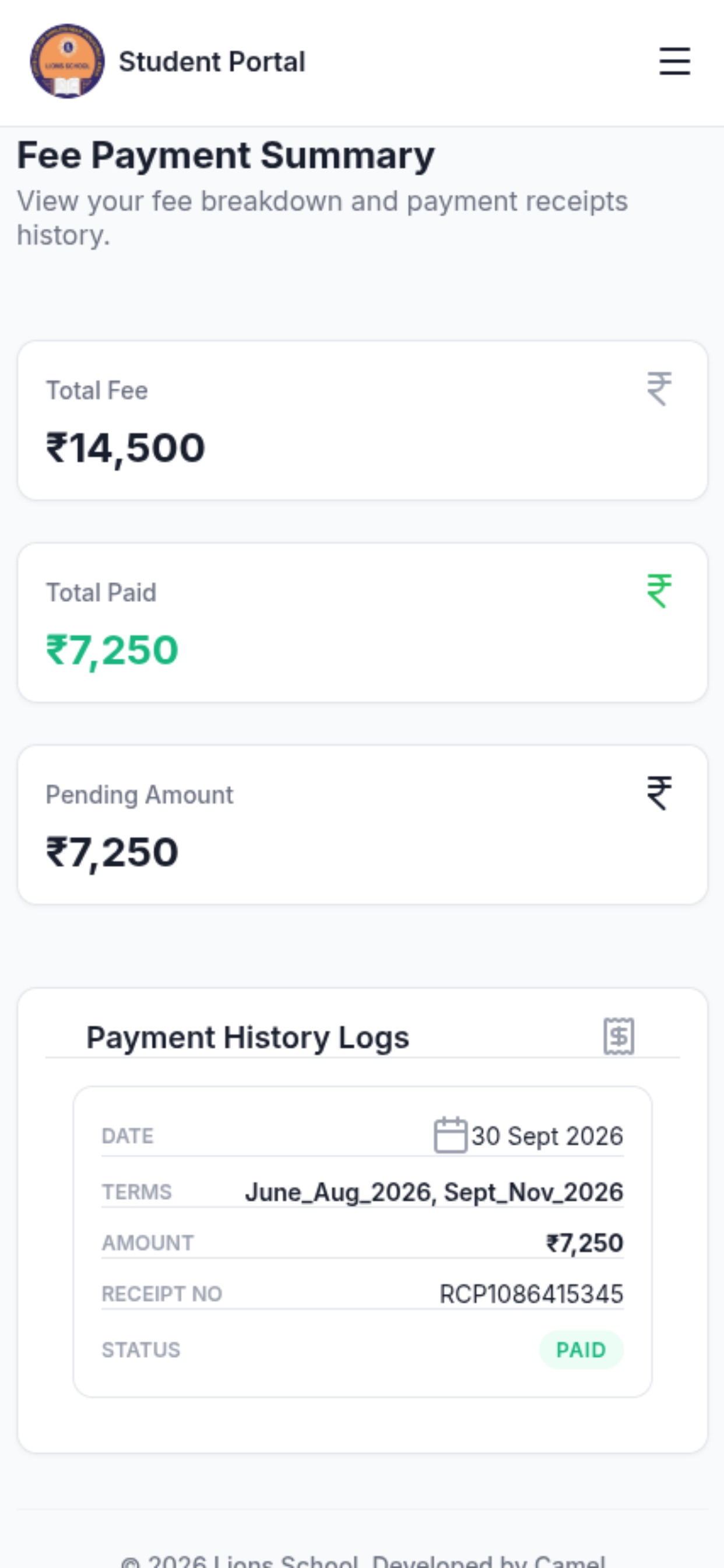The height and width of the screenshot is (1568, 724).
Task: Click the Student Portal title
Action: point(212,61)
